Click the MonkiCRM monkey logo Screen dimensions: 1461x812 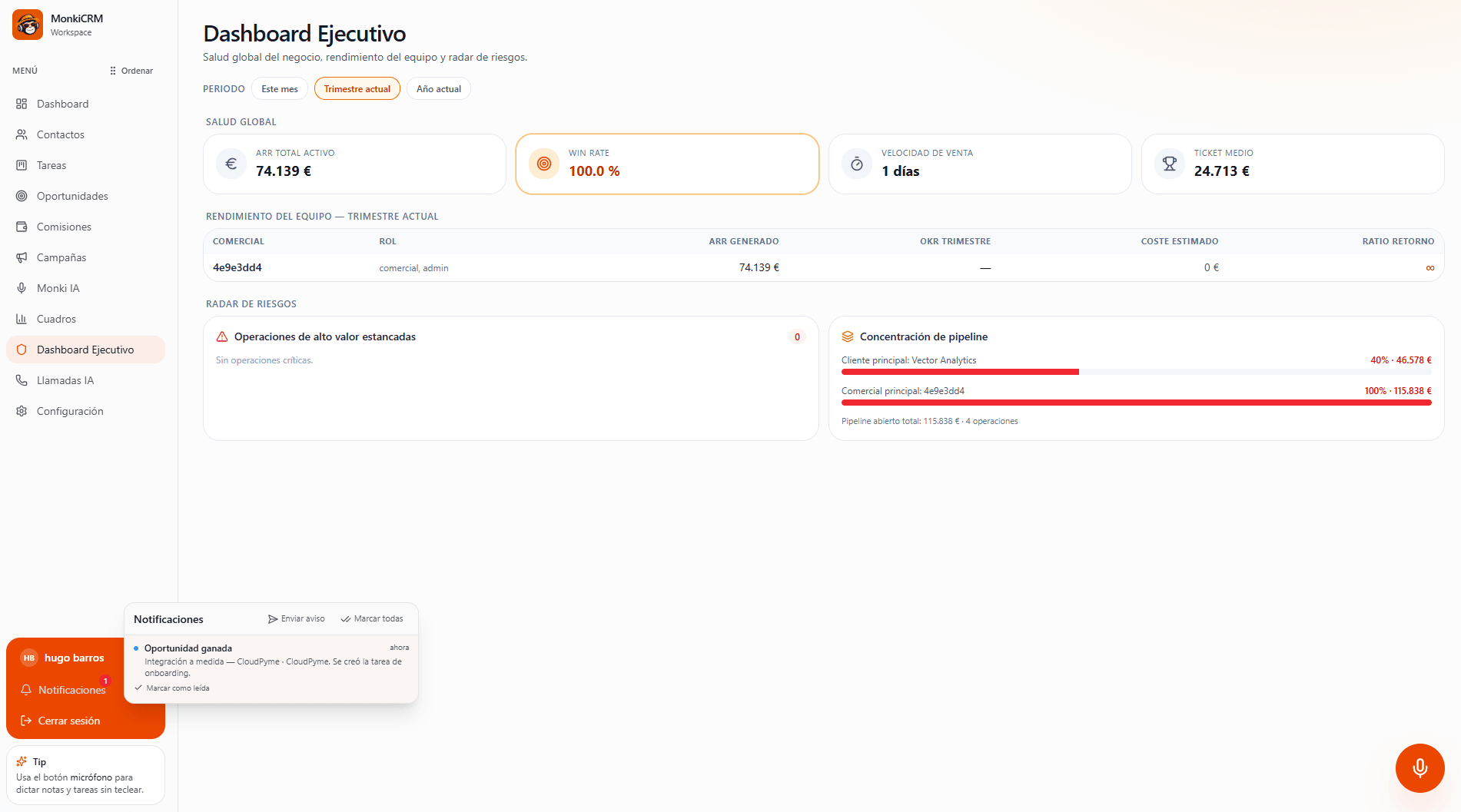[x=28, y=25]
